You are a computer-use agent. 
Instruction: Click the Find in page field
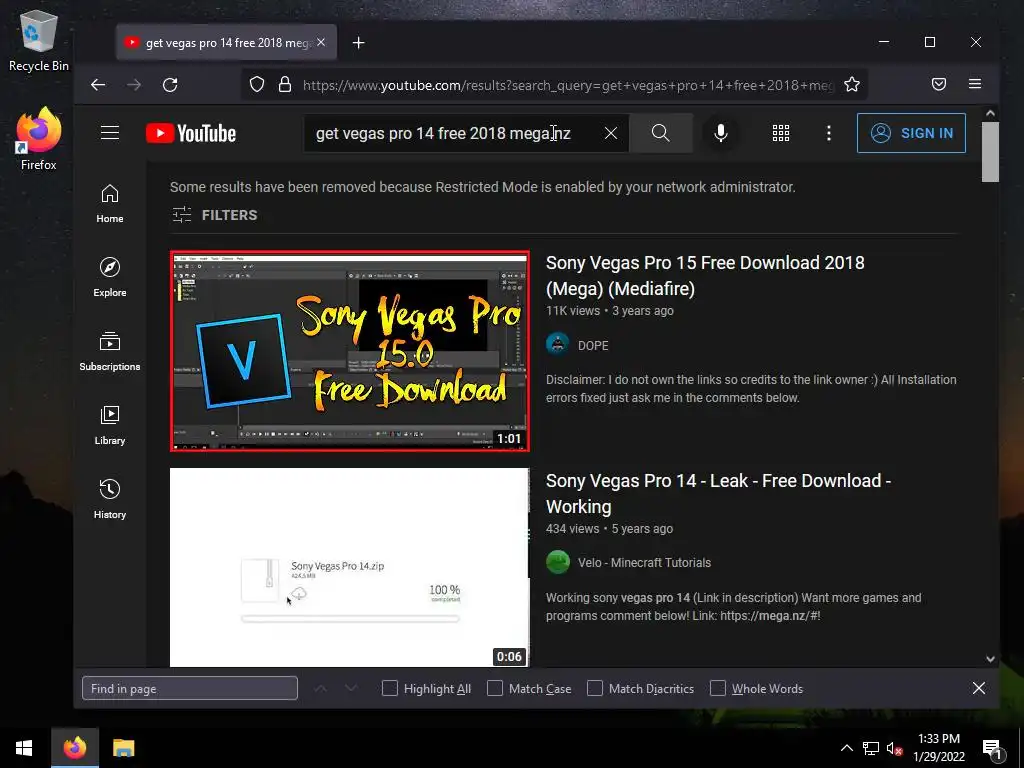tap(190, 688)
